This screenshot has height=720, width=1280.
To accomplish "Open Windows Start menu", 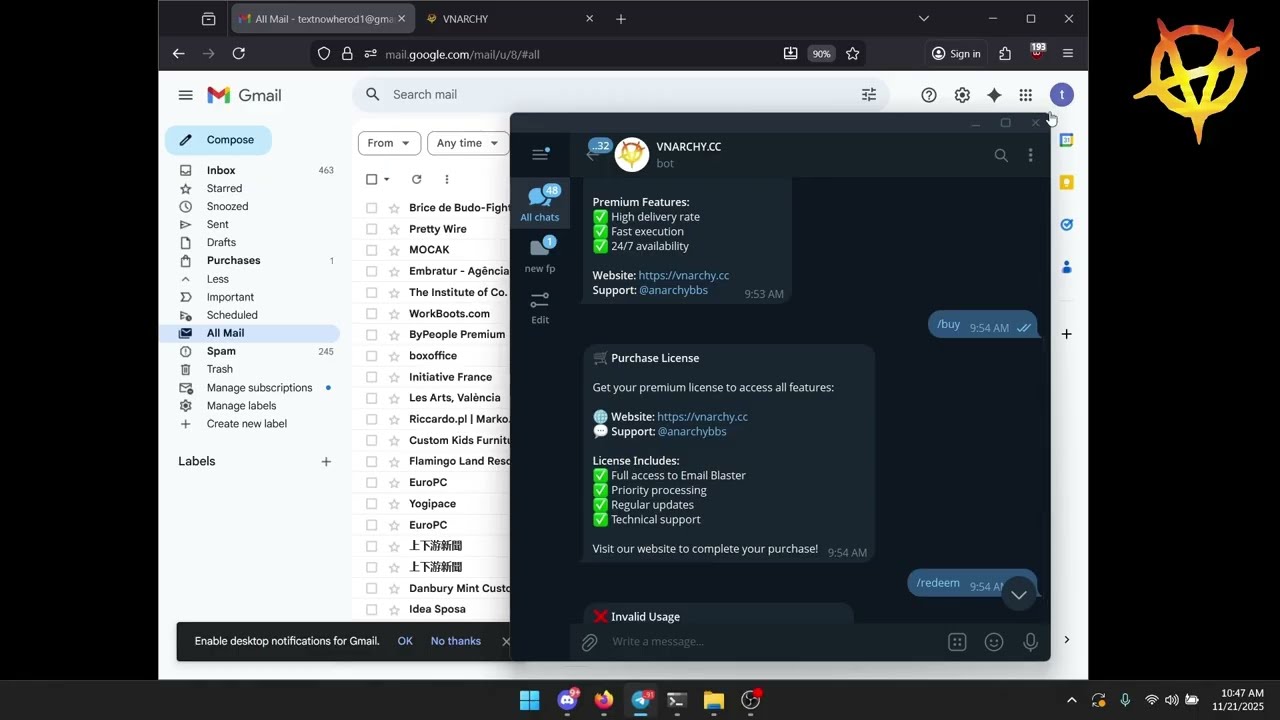I will pyautogui.click(x=530, y=700).
